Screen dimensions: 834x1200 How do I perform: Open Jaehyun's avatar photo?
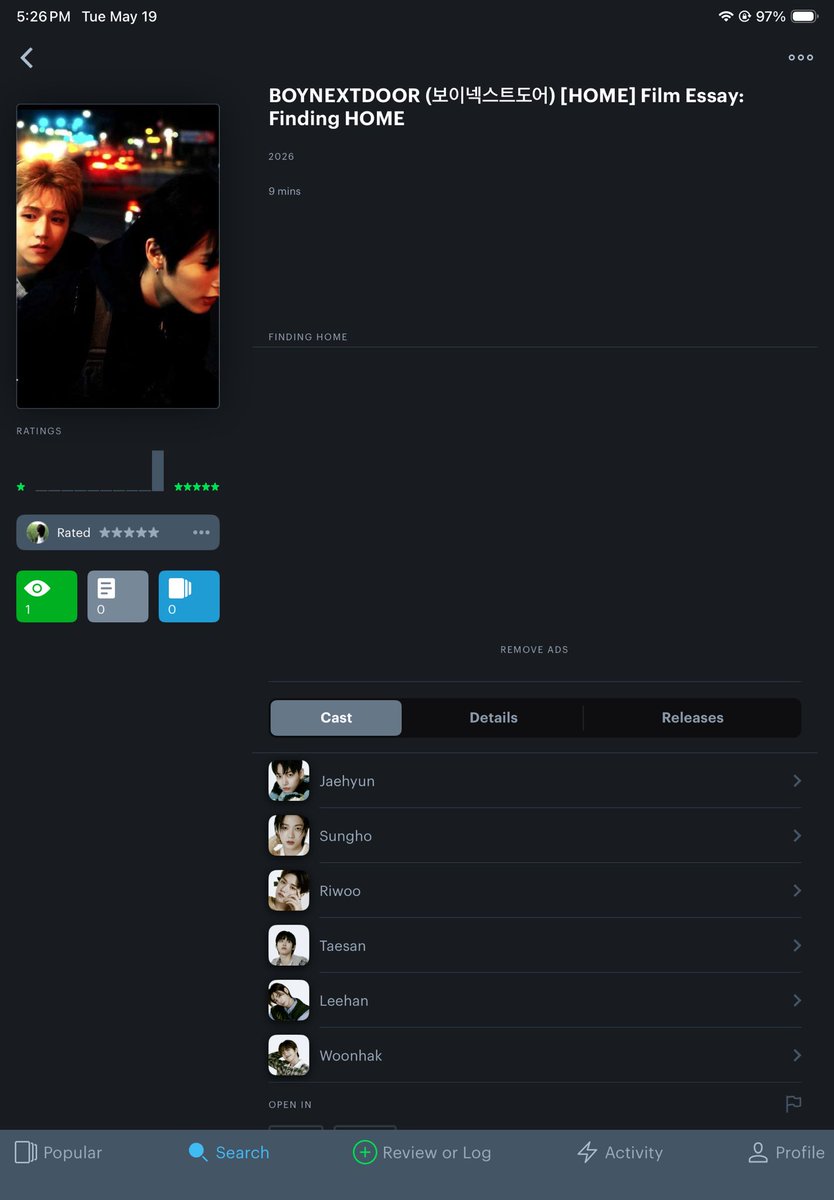[289, 781]
